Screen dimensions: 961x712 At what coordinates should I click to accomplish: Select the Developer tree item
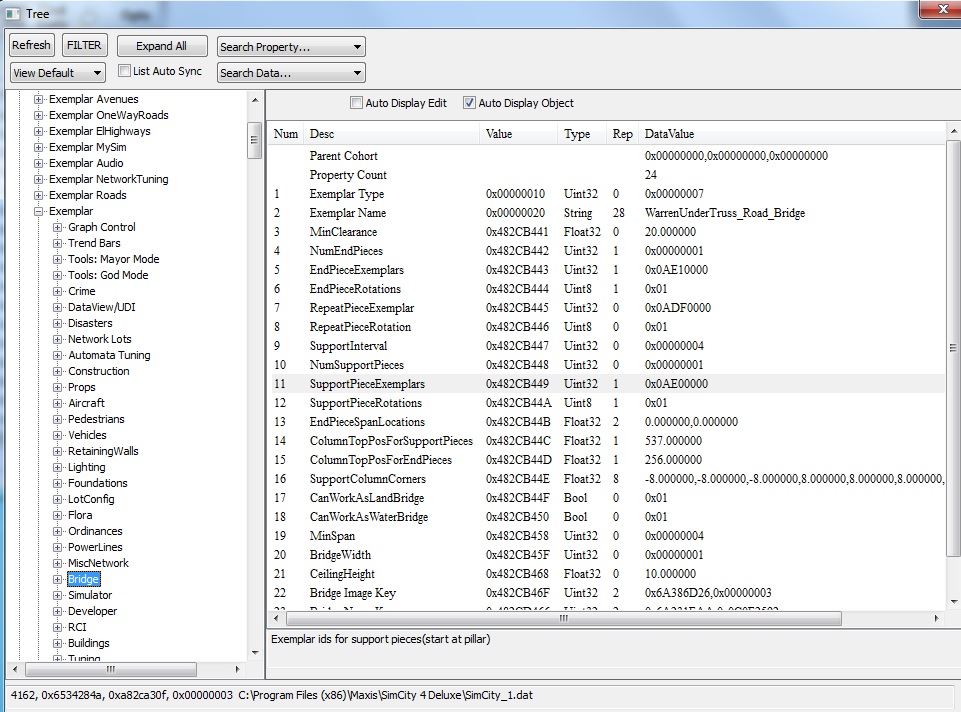click(92, 611)
